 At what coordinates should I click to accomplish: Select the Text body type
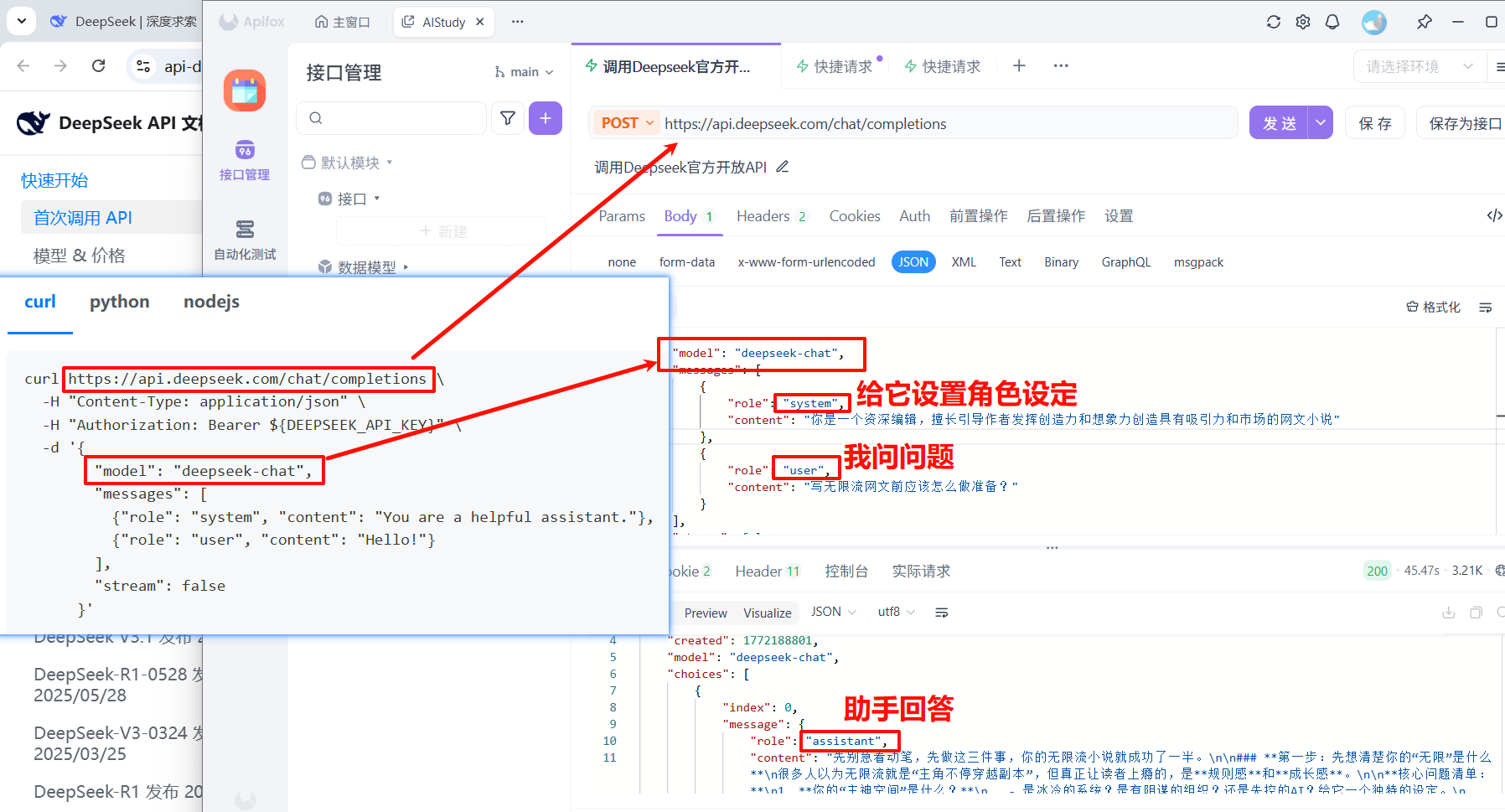1011,262
